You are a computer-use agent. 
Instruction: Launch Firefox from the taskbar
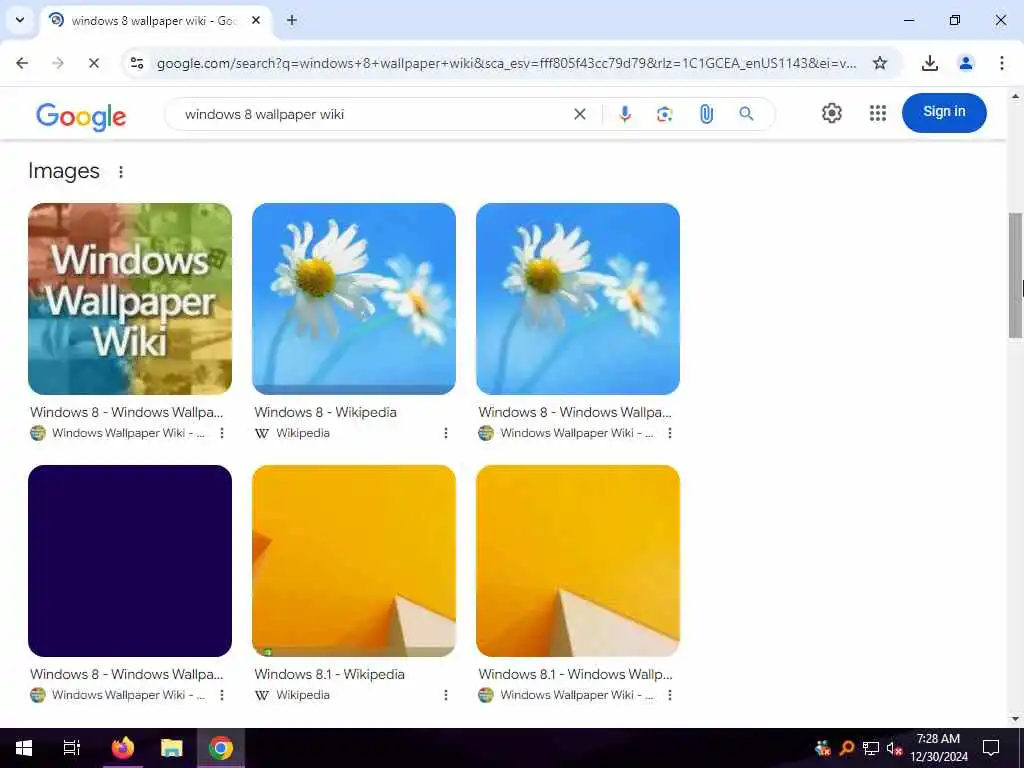pyautogui.click(x=122, y=748)
